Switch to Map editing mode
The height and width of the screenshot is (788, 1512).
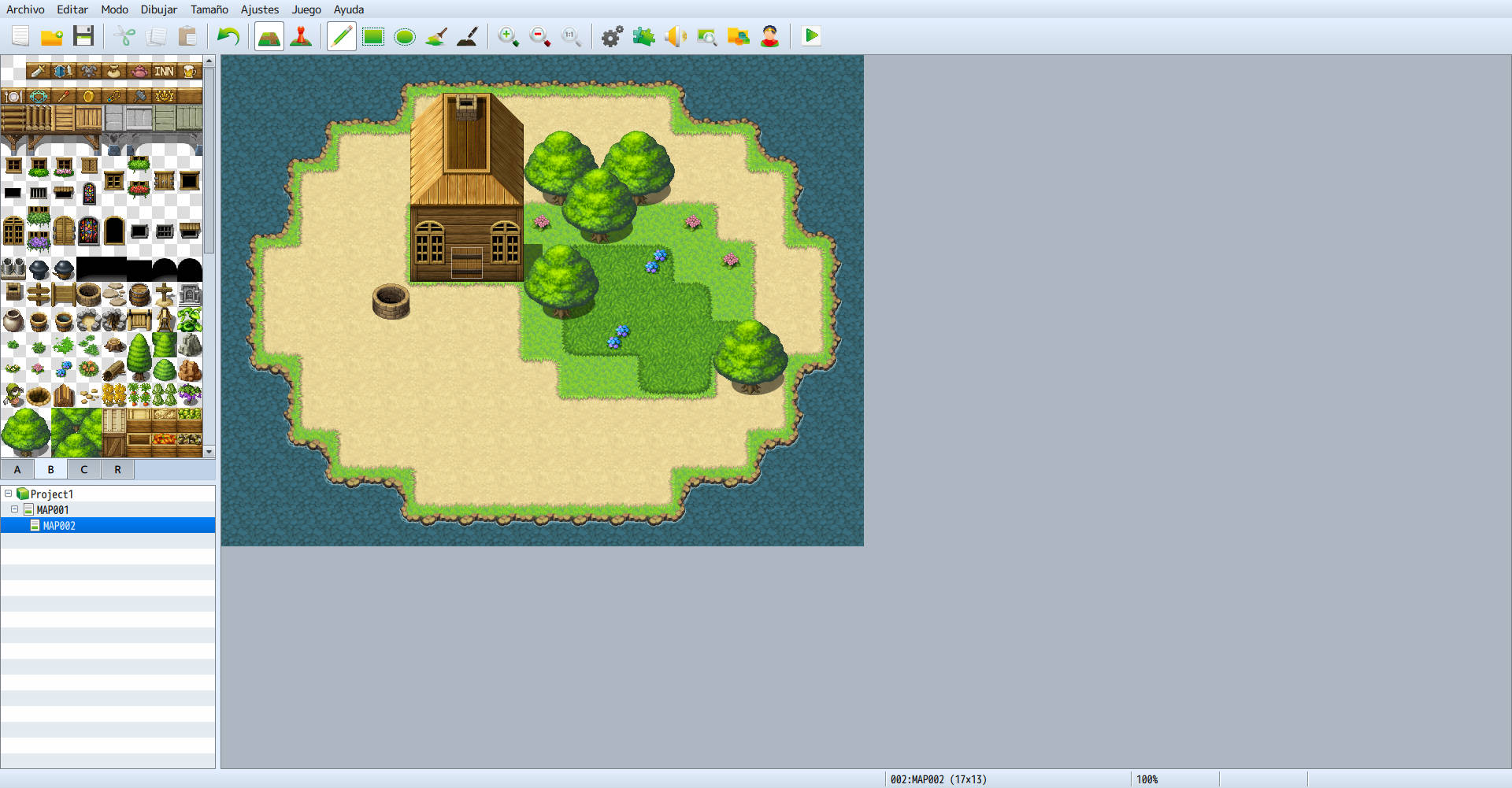[x=269, y=36]
